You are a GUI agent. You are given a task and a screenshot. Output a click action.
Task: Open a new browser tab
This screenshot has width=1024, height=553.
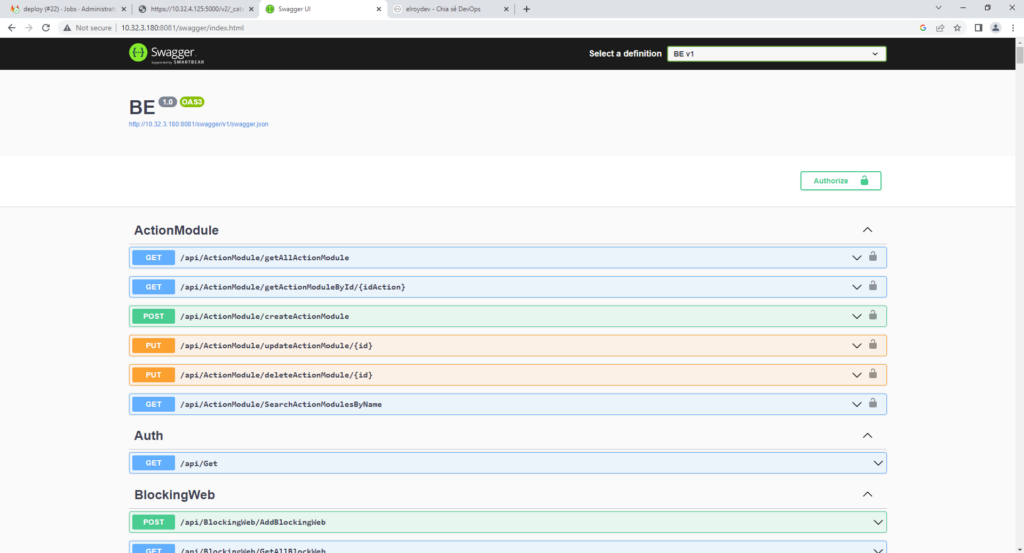(x=526, y=9)
